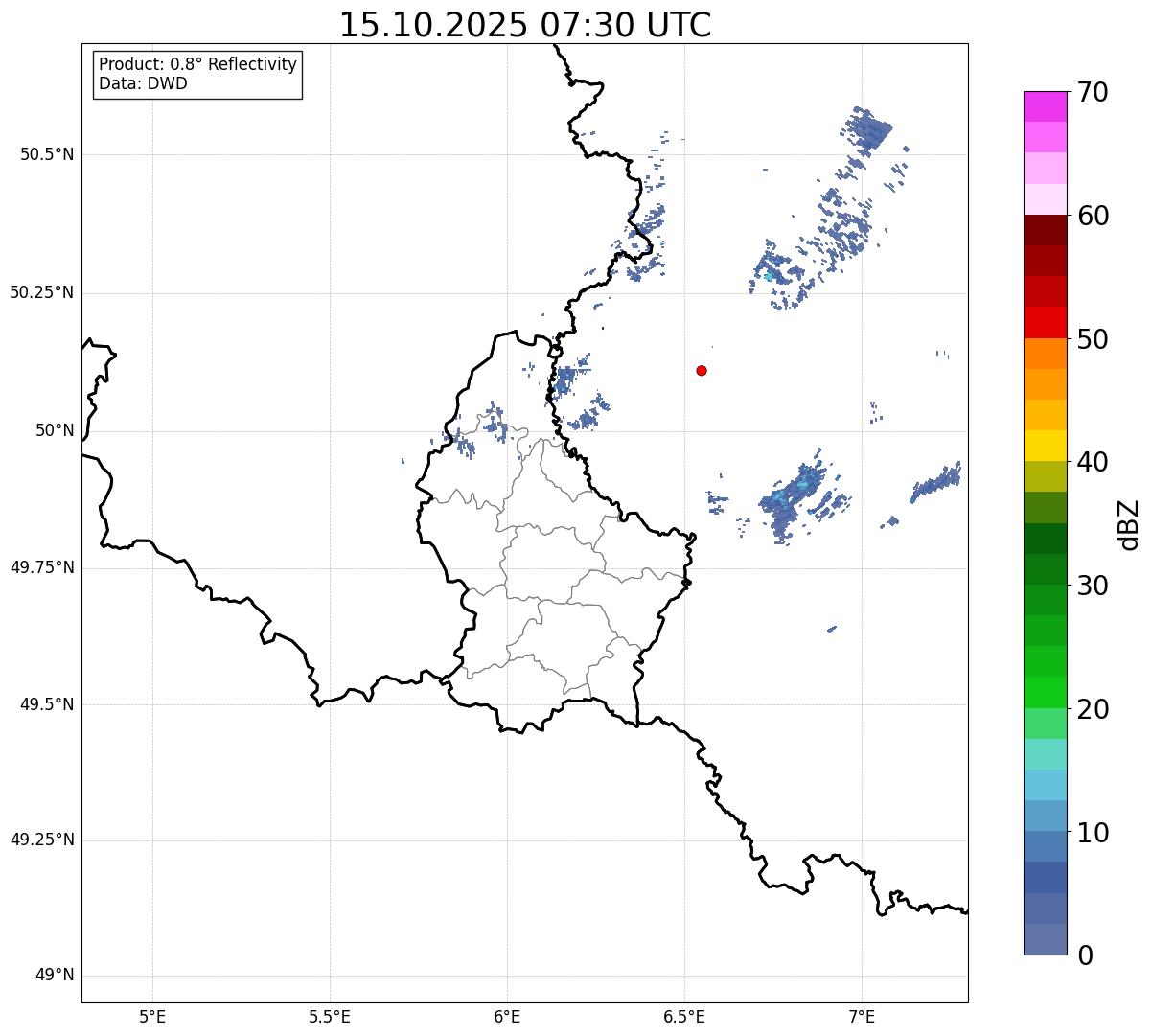Viewport: 1152px width, 1036px height.
Task: Click the turquoise swatch just above 15 dBZ
Action: [x=1046, y=754]
